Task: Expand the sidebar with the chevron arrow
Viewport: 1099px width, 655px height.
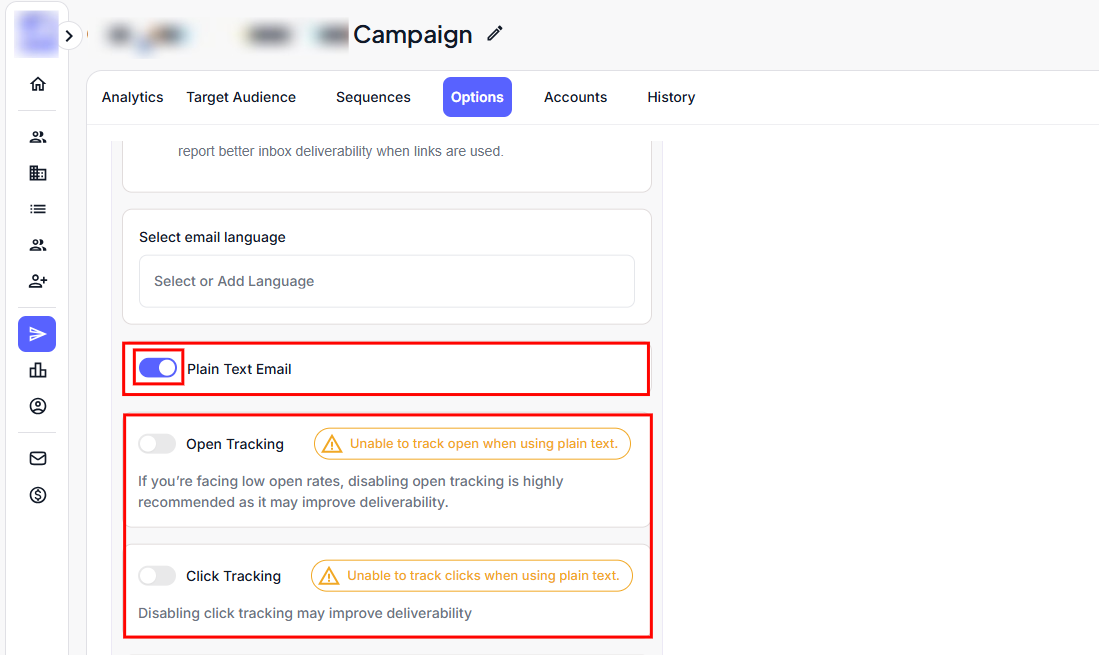Action: point(68,36)
